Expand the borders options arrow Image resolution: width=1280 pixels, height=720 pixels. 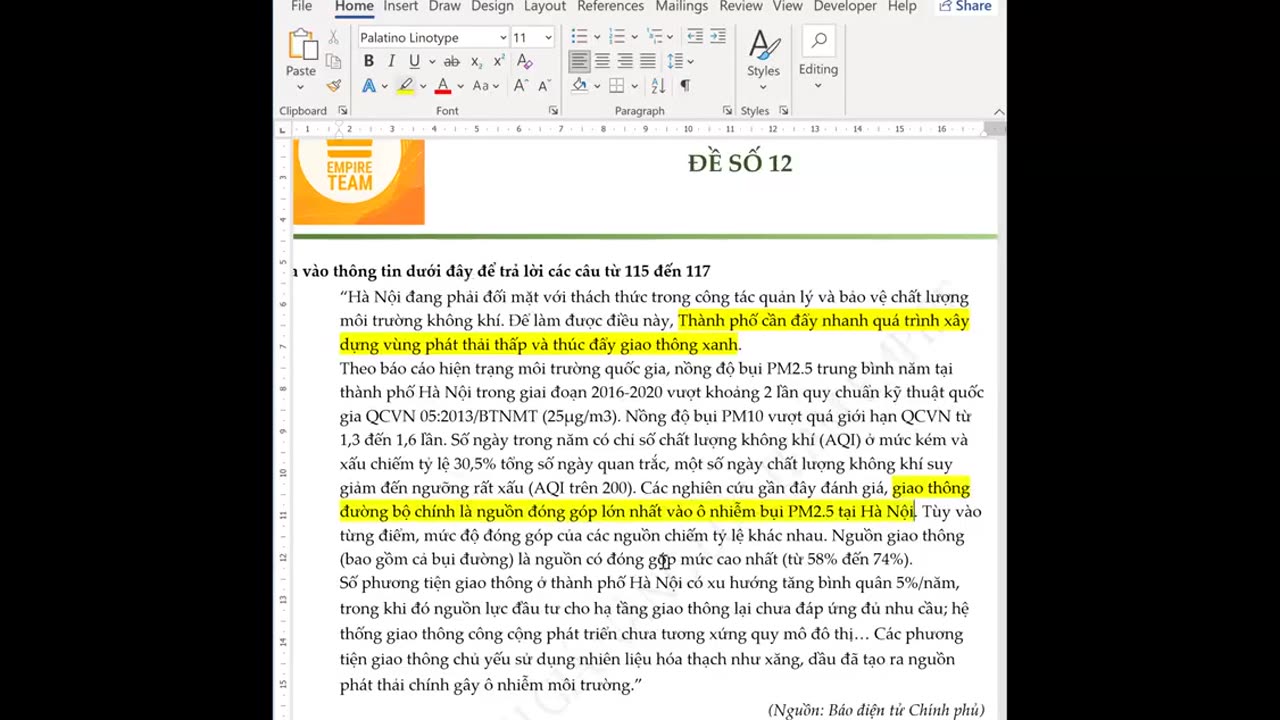pos(634,86)
